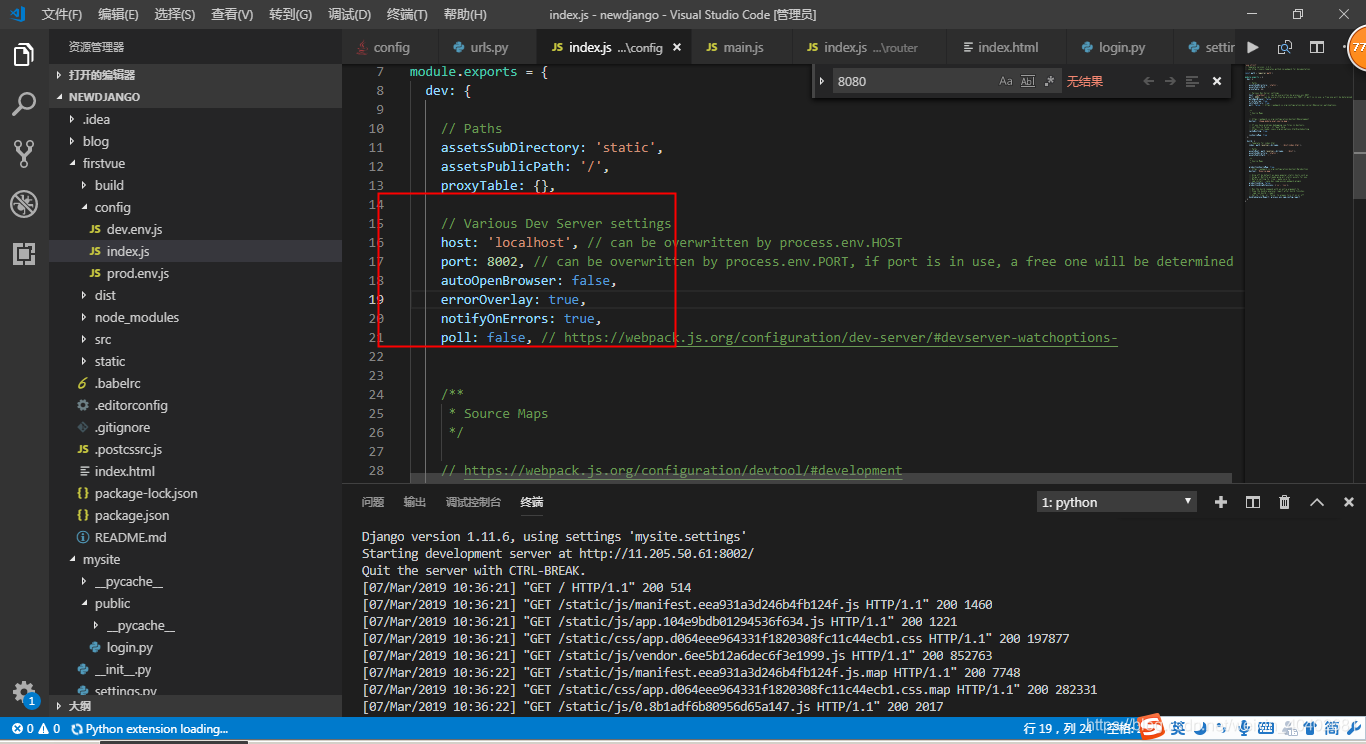
Task: Open the webpack devtool development link
Action: (x=682, y=470)
